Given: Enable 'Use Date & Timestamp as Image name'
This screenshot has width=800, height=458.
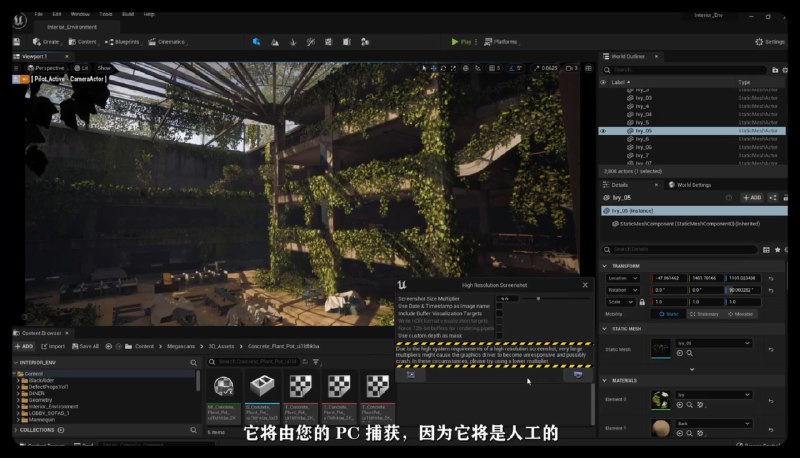Looking at the screenshot, I should coord(500,305).
